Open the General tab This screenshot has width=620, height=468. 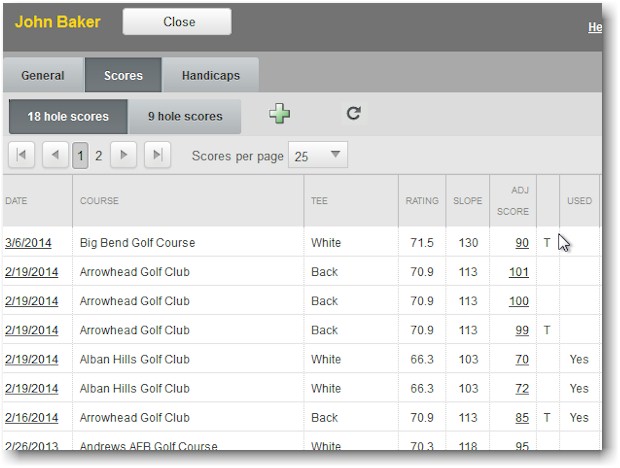pos(43,75)
